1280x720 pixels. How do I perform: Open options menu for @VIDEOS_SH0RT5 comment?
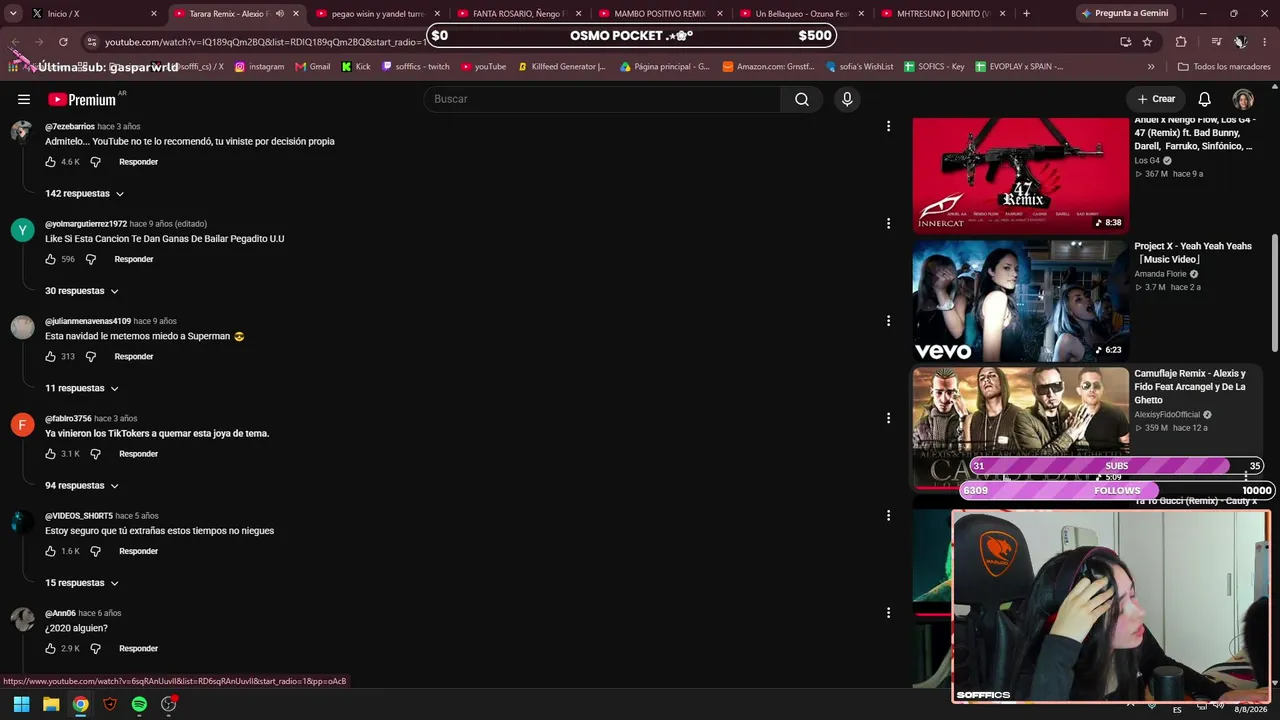(x=888, y=515)
